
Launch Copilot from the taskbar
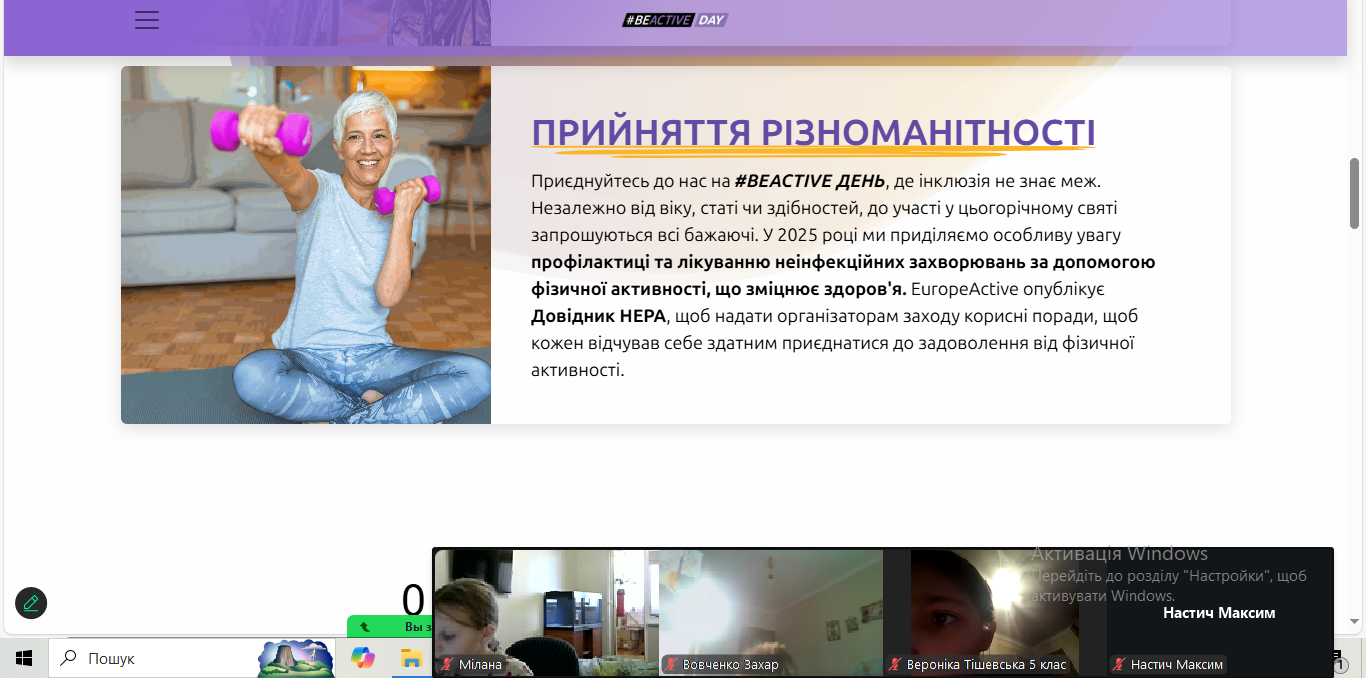click(362, 658)
